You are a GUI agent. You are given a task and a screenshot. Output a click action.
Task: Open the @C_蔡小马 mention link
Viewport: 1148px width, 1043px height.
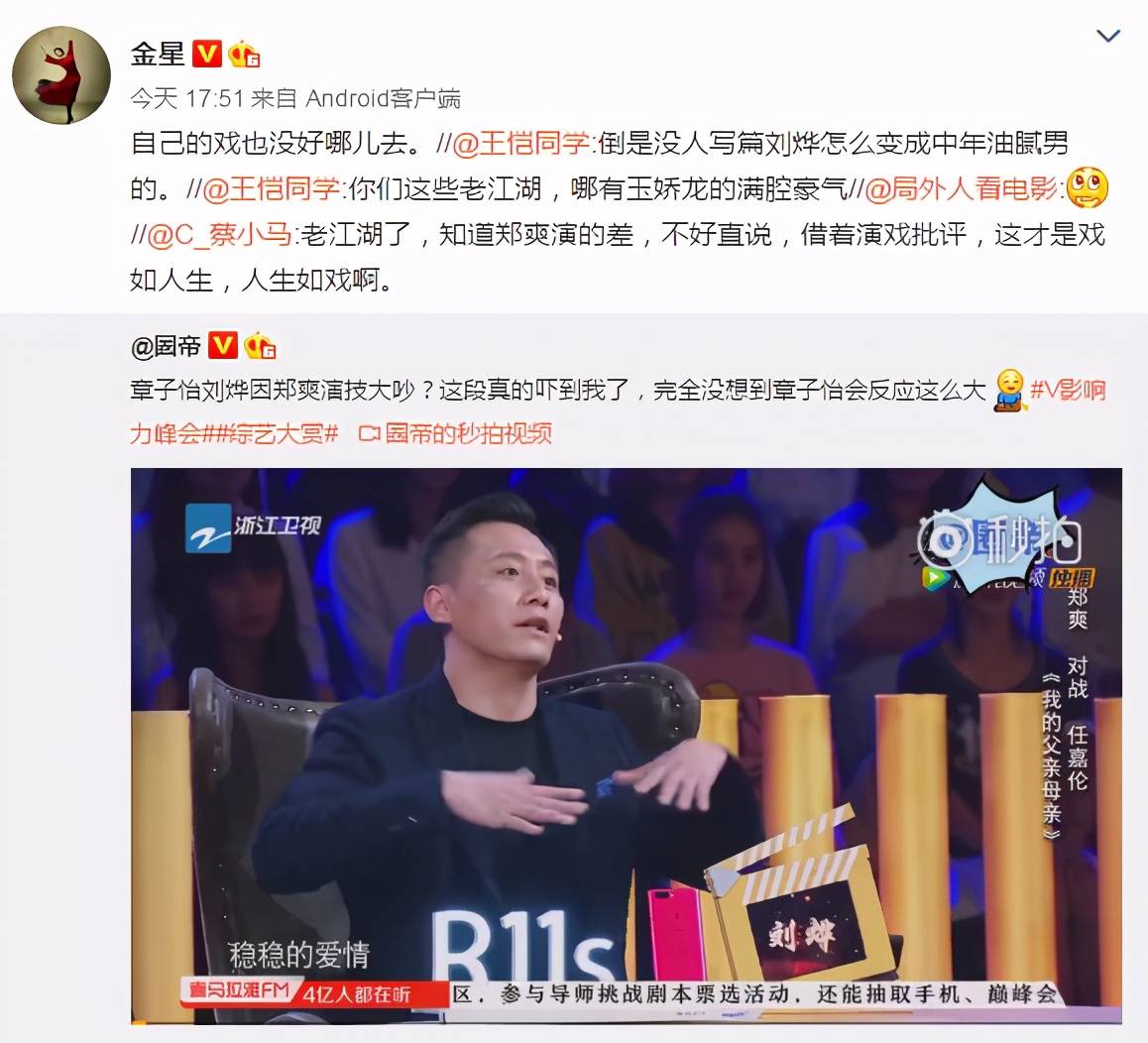[x=220, y=235]
